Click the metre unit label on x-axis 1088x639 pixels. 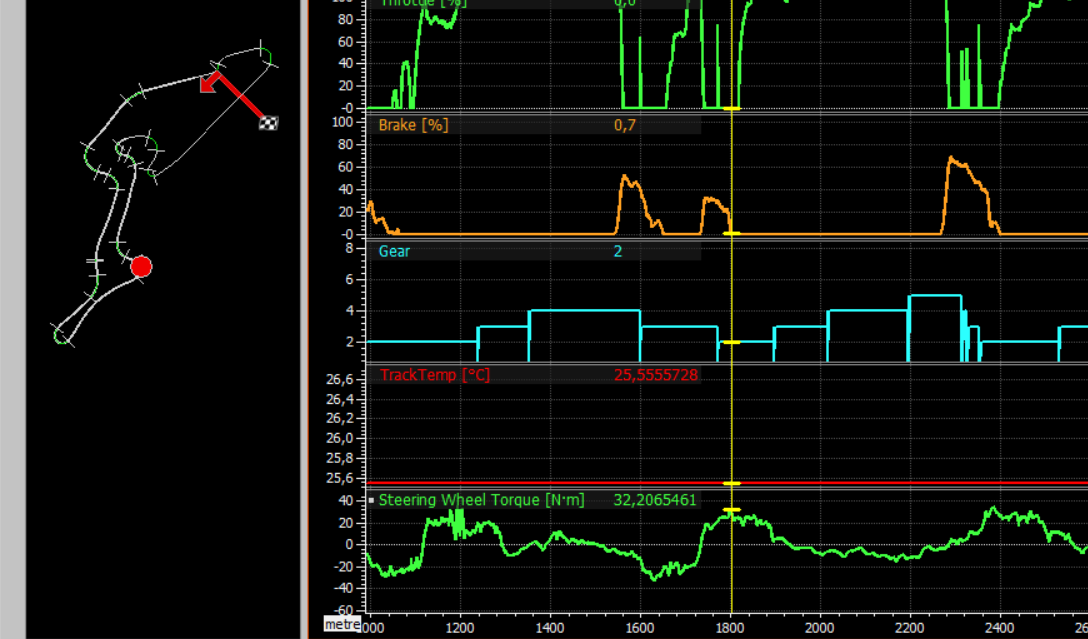click(x=342, y=625)
